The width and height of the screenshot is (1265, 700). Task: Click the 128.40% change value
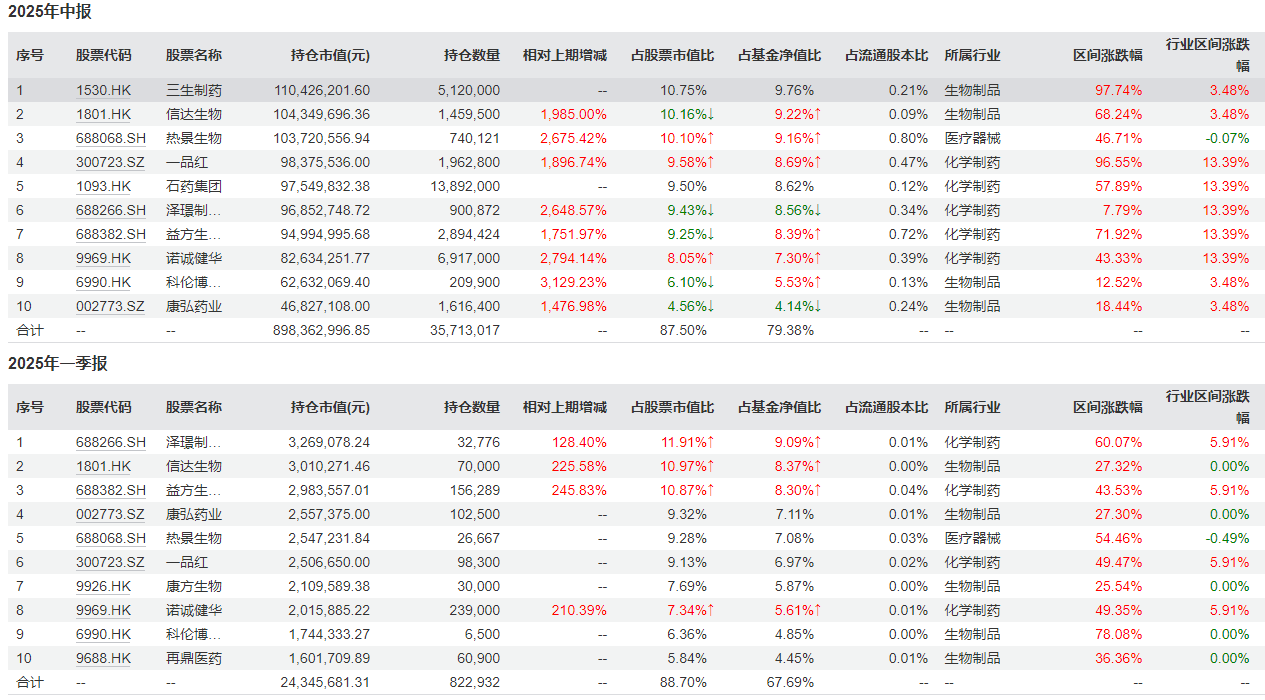point(580,442)
